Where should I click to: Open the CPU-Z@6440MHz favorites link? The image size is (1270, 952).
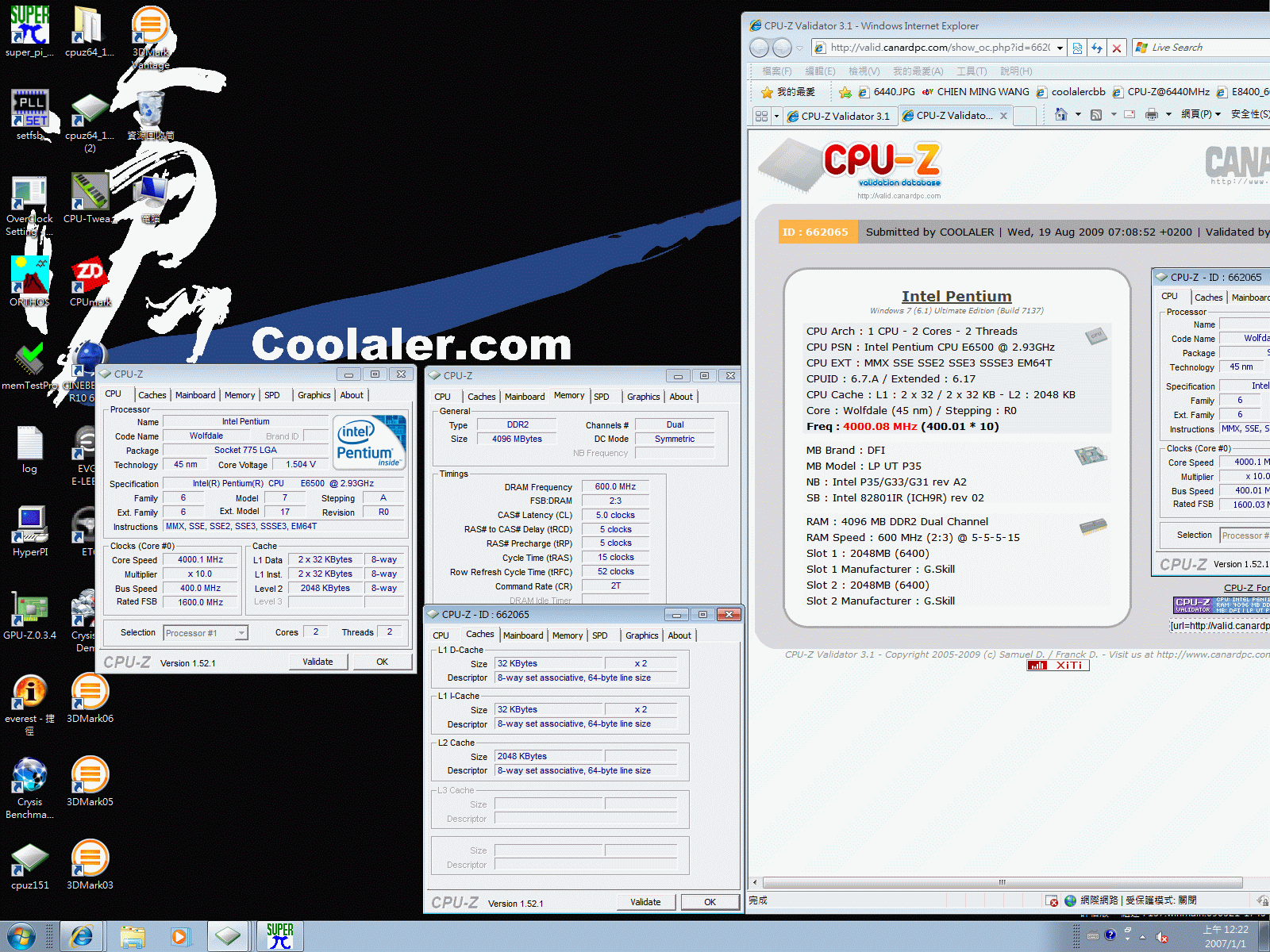(1160, 92)
